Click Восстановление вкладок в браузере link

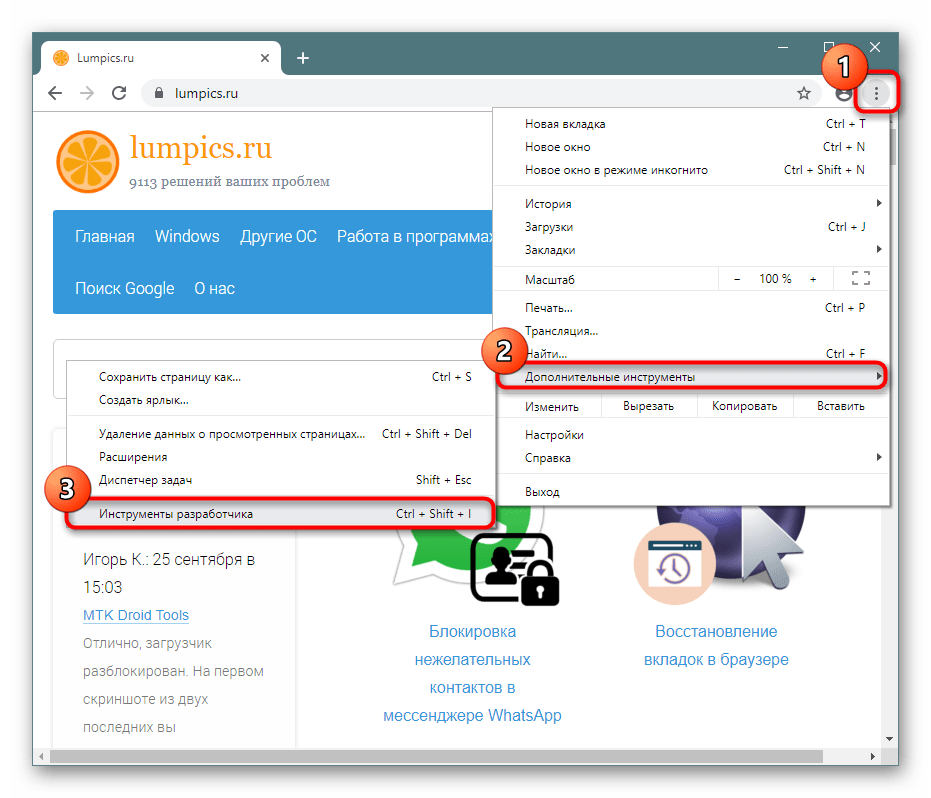tap(716, 646)
